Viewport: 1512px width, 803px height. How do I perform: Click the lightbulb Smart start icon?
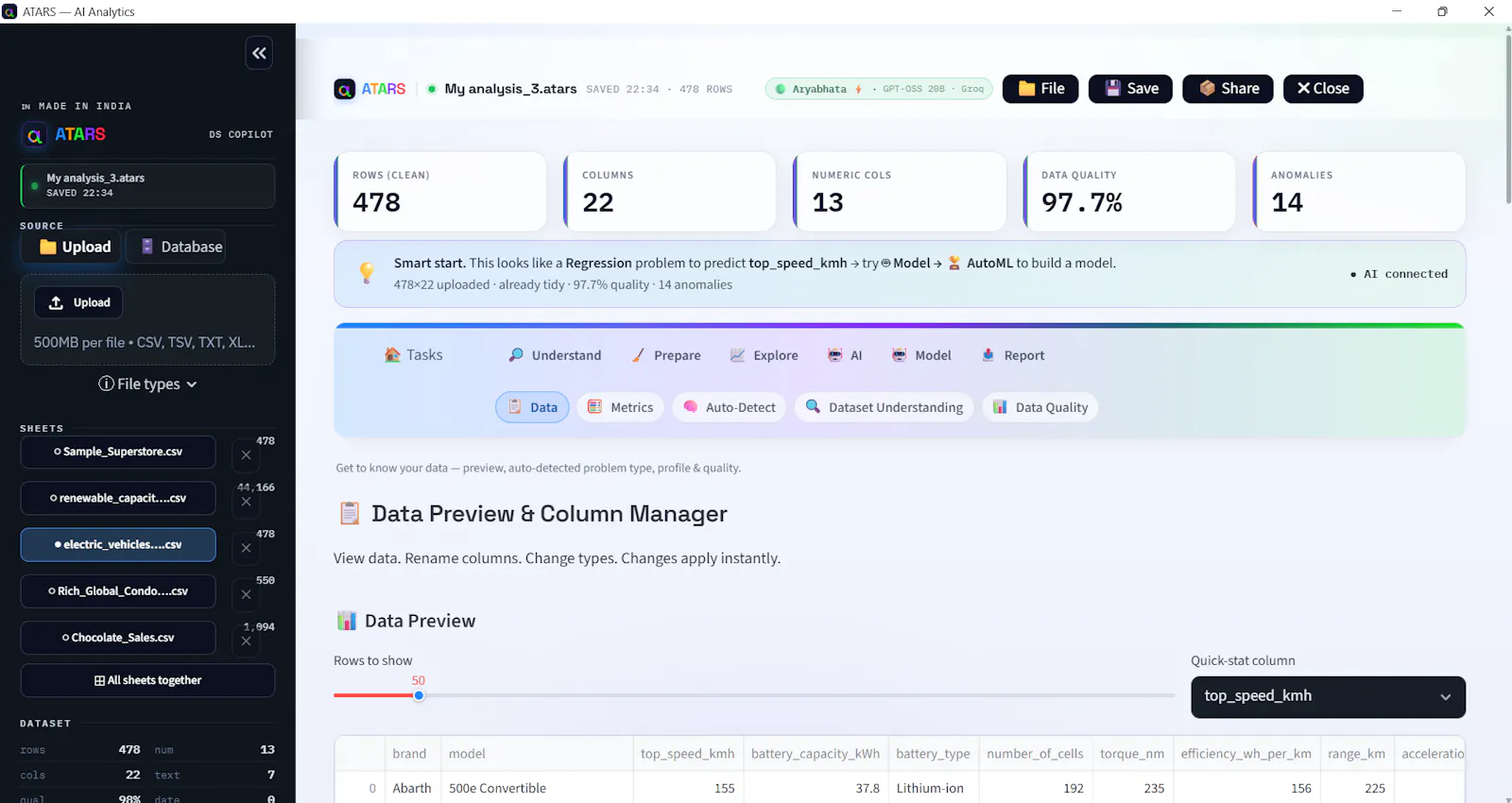click(x=367, y=273)
